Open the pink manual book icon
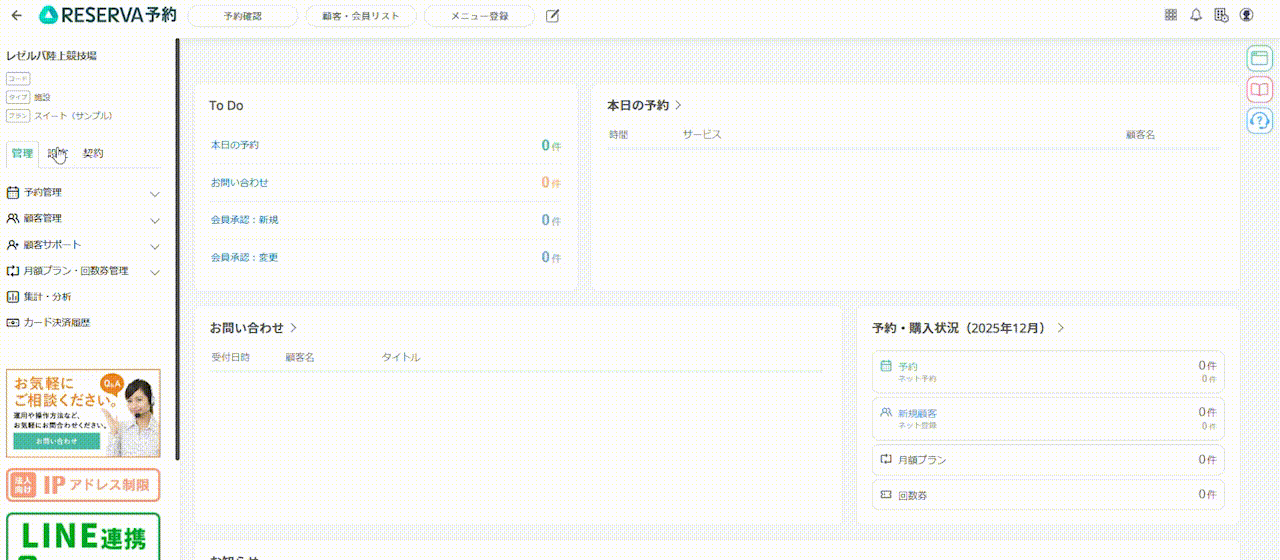 pos(1259,90)
